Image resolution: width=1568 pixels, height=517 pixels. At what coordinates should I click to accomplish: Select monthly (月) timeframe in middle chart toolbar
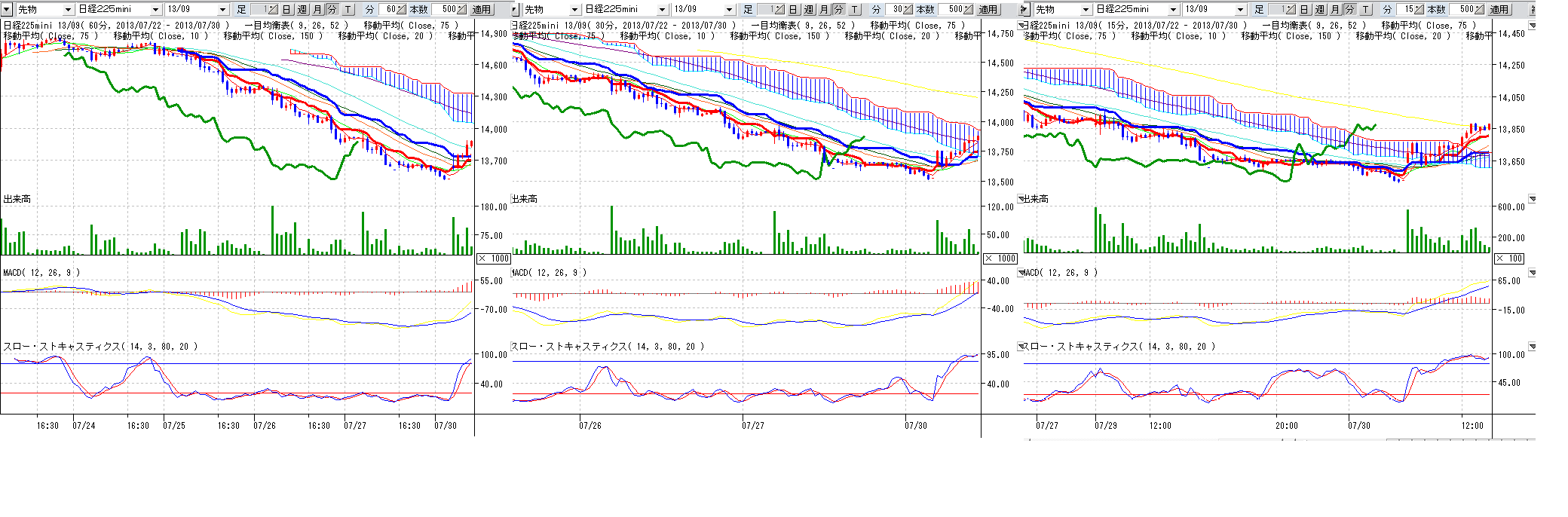(x=824, y=9)
